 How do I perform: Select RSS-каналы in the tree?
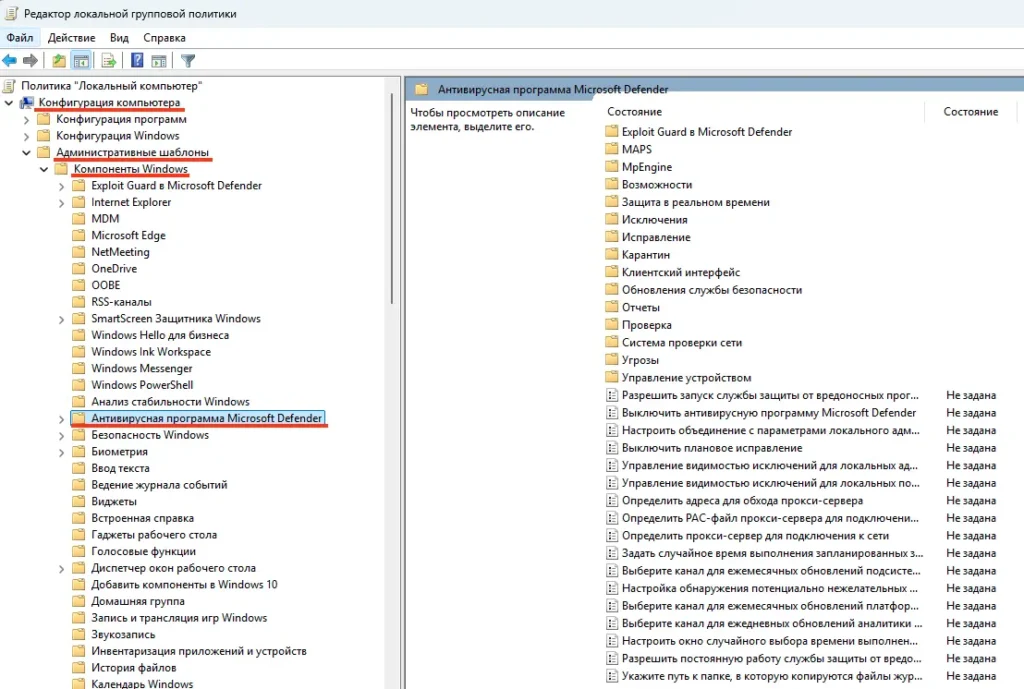(121, 302)
